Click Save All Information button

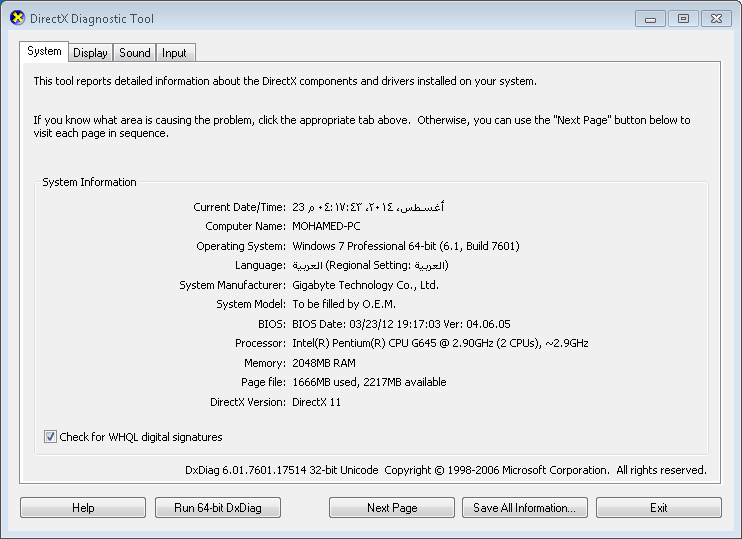tap(525, 508)
